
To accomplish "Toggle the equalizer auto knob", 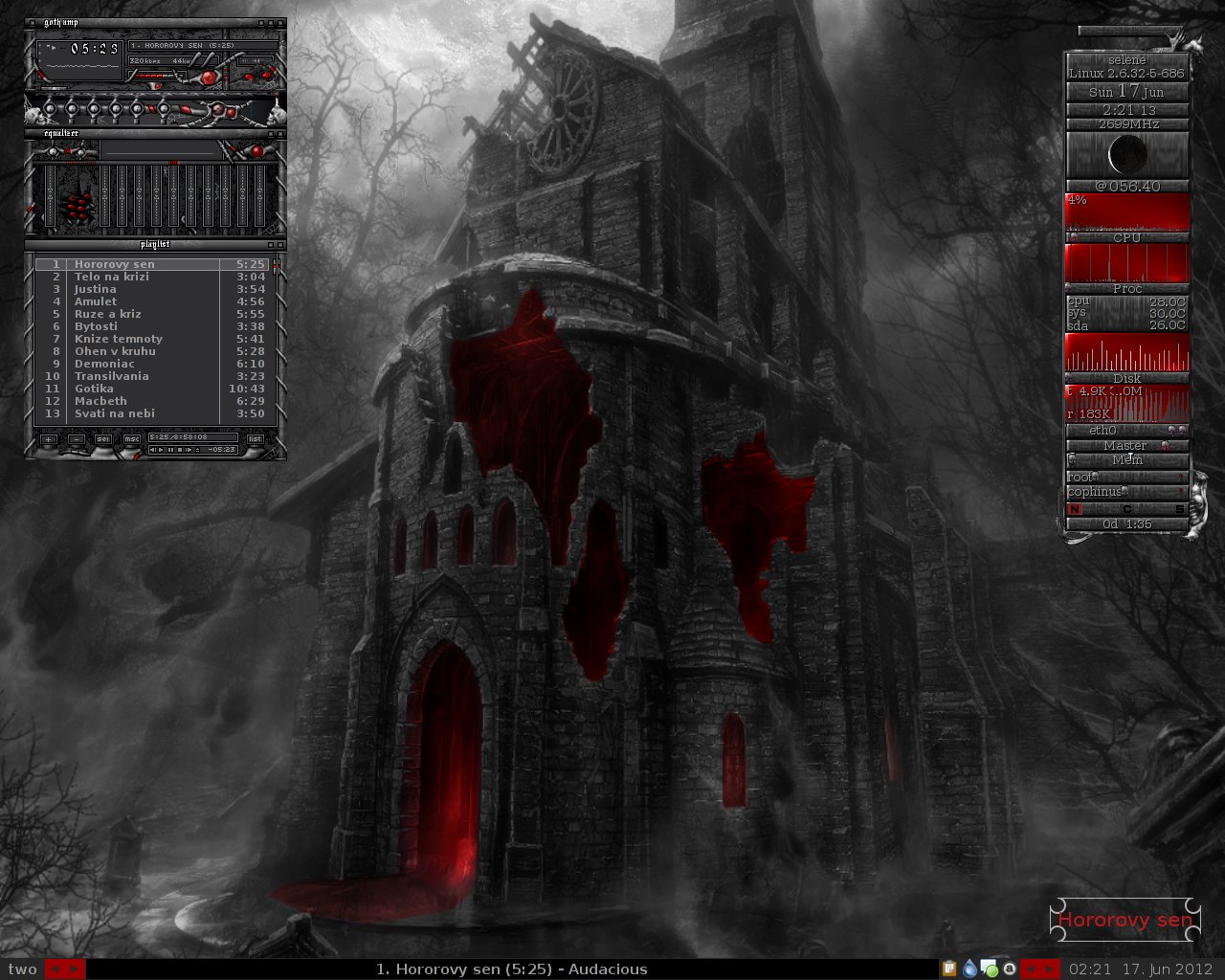I will point(80,152).
